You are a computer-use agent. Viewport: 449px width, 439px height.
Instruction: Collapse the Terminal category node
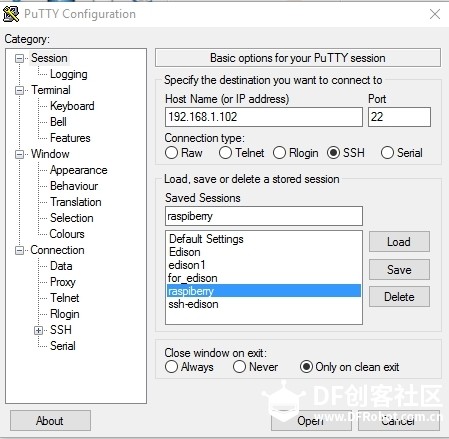point(20,90)
